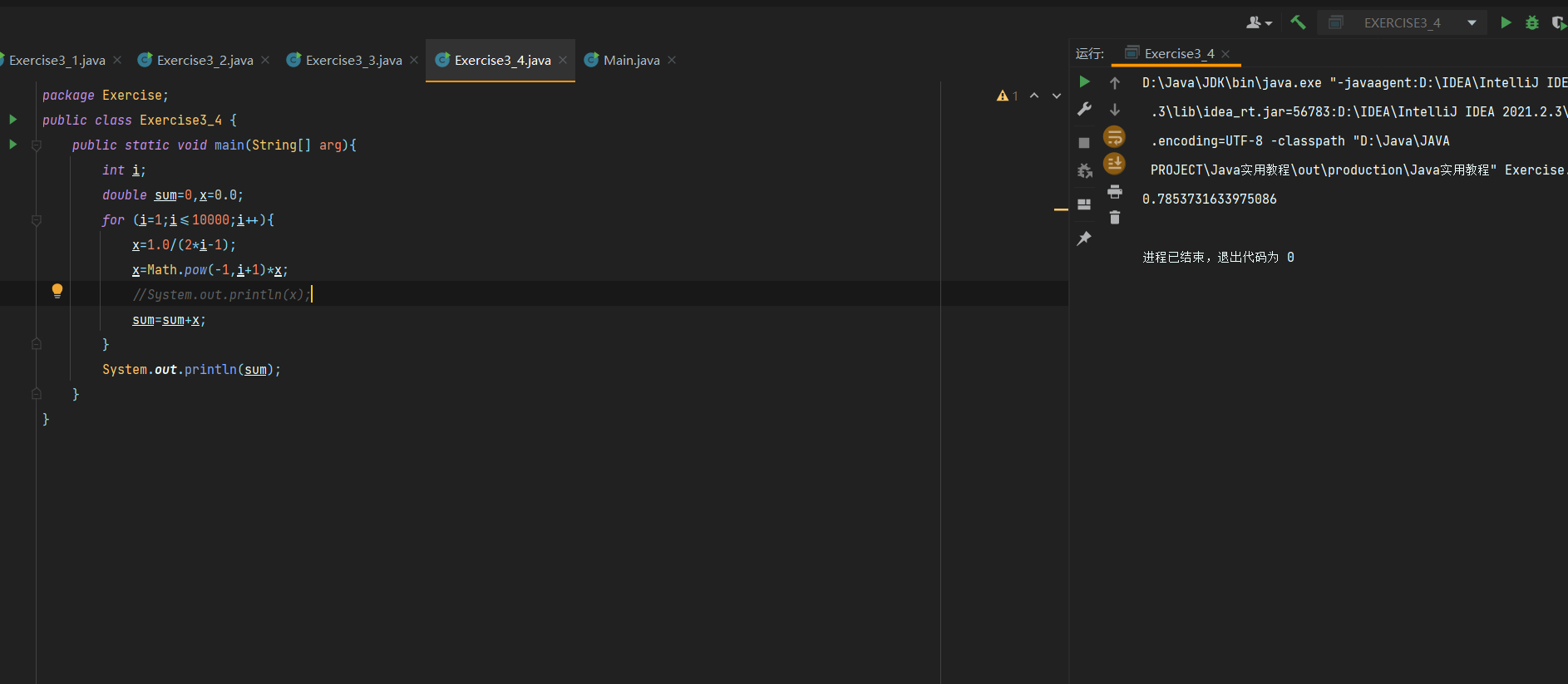Screen dimensions: 1568x684
Task: Open the user account icon menu
Action: (x=1259, y=22)
